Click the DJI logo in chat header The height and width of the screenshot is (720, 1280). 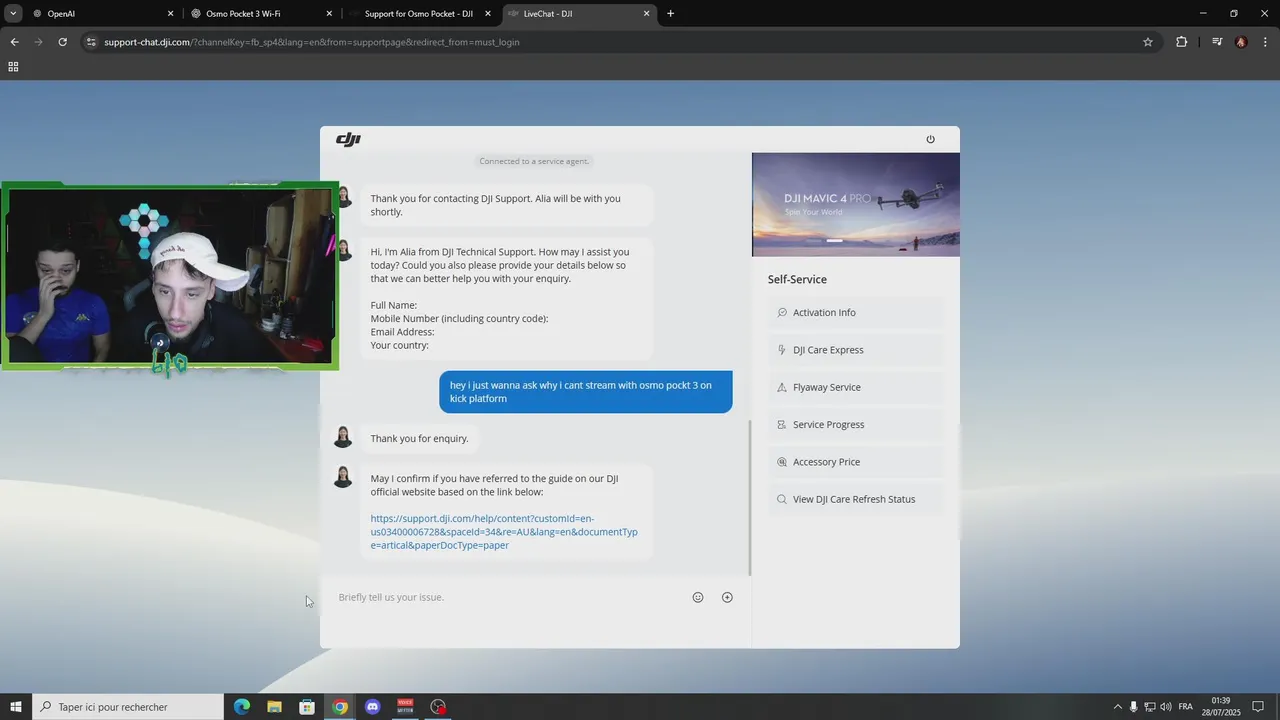pos(348,139)
